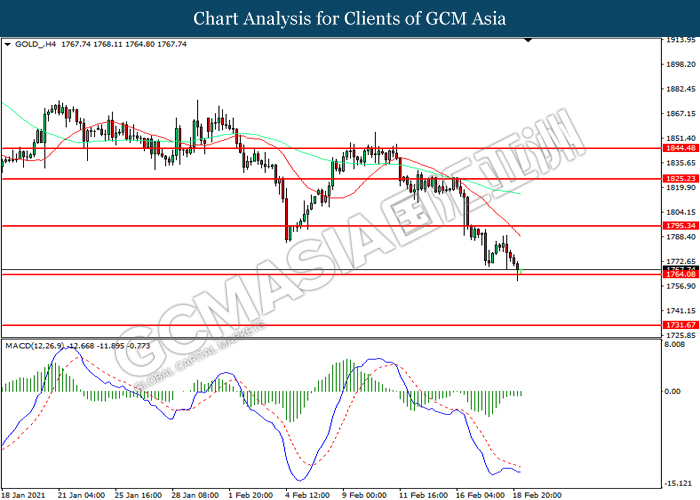
Task: Click the 1741.15 price axis value
Action: tap(681, 311)
